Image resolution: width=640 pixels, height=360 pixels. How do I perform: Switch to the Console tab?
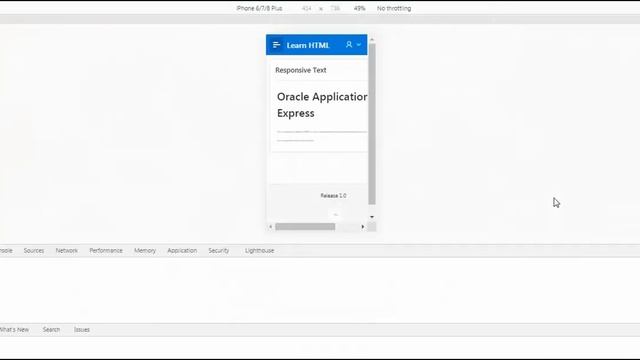click(6, 251)
